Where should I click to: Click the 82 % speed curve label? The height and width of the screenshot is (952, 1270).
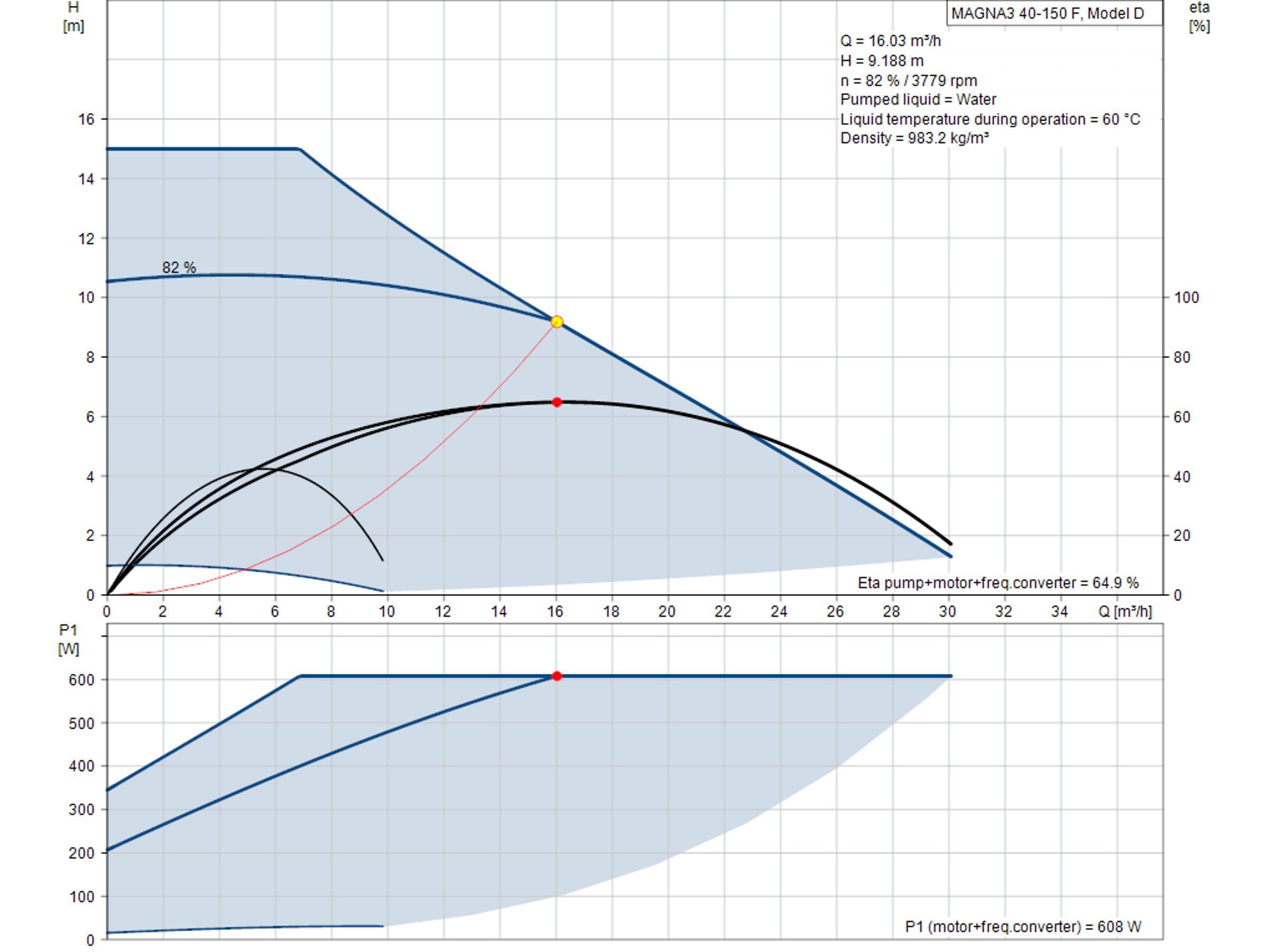[x=179, y=268]
